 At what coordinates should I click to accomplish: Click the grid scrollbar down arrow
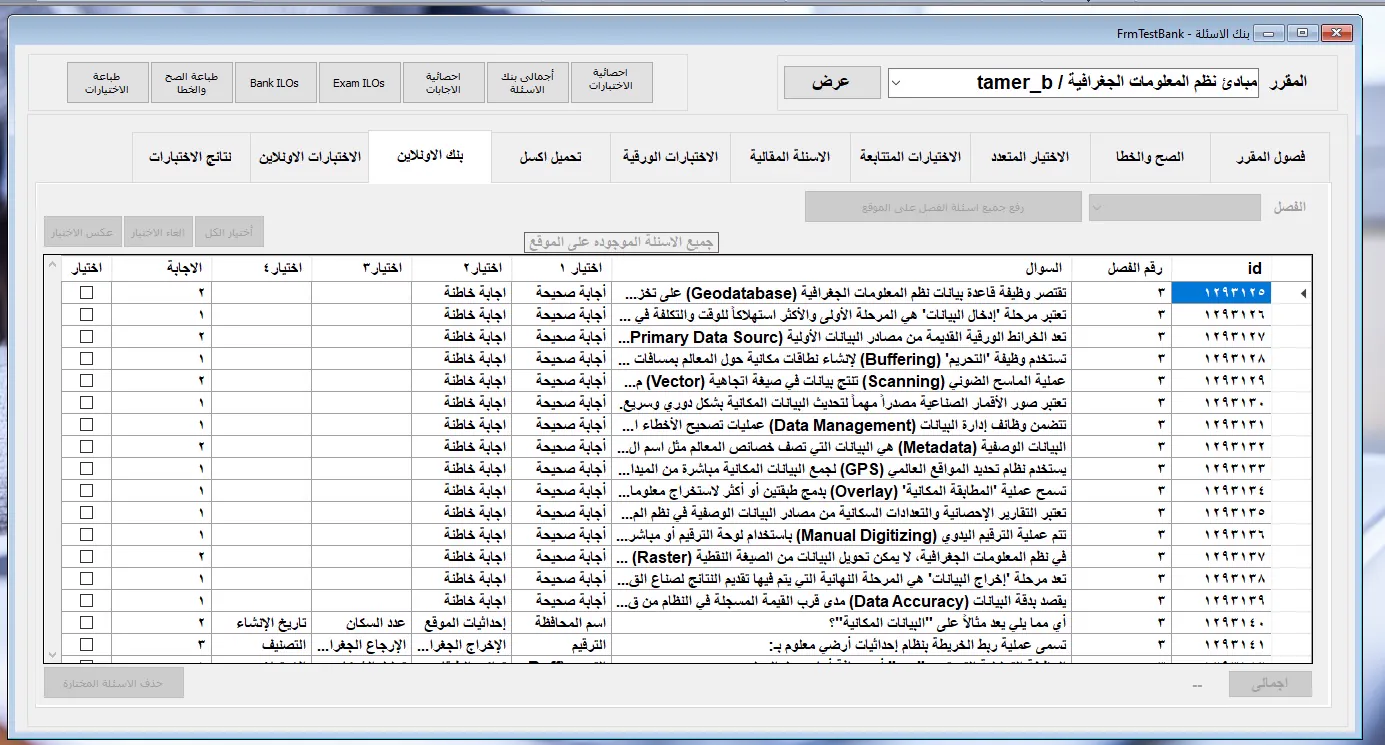click(x=53, y=653)
